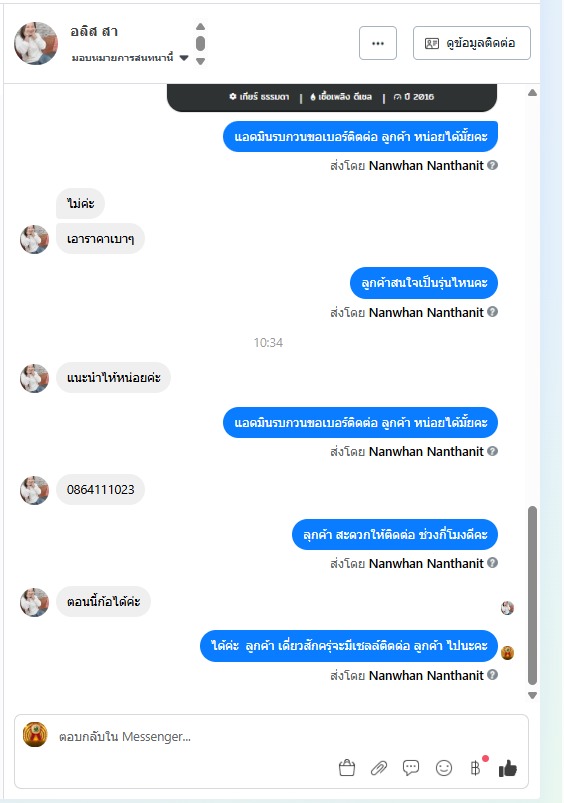Open the contact's profile picture in header
This screenshot has width=564, height=803.
[36, 43]
